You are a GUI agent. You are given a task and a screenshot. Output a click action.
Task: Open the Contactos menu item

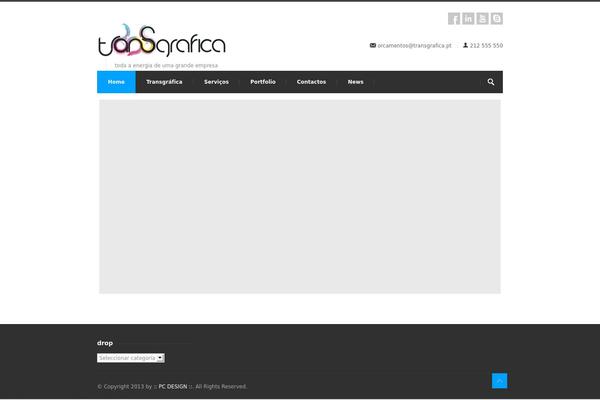pyautogui.click(x=311, y=82)
